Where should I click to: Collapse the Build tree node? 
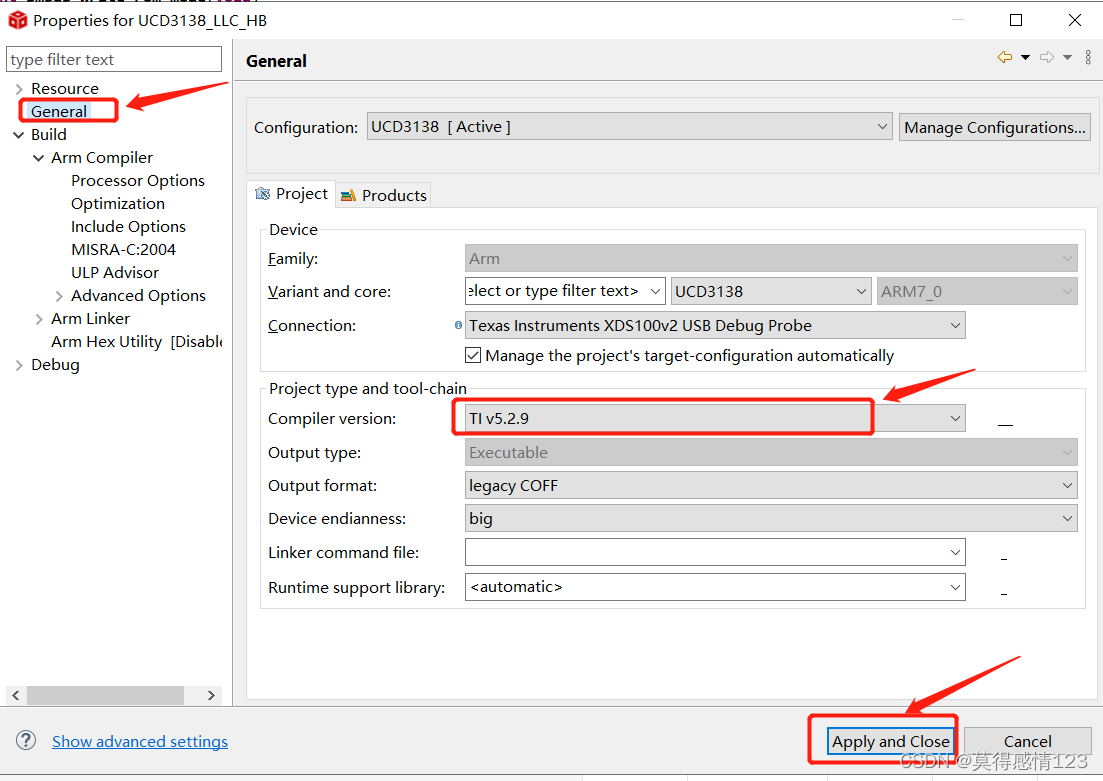[19, 134]
